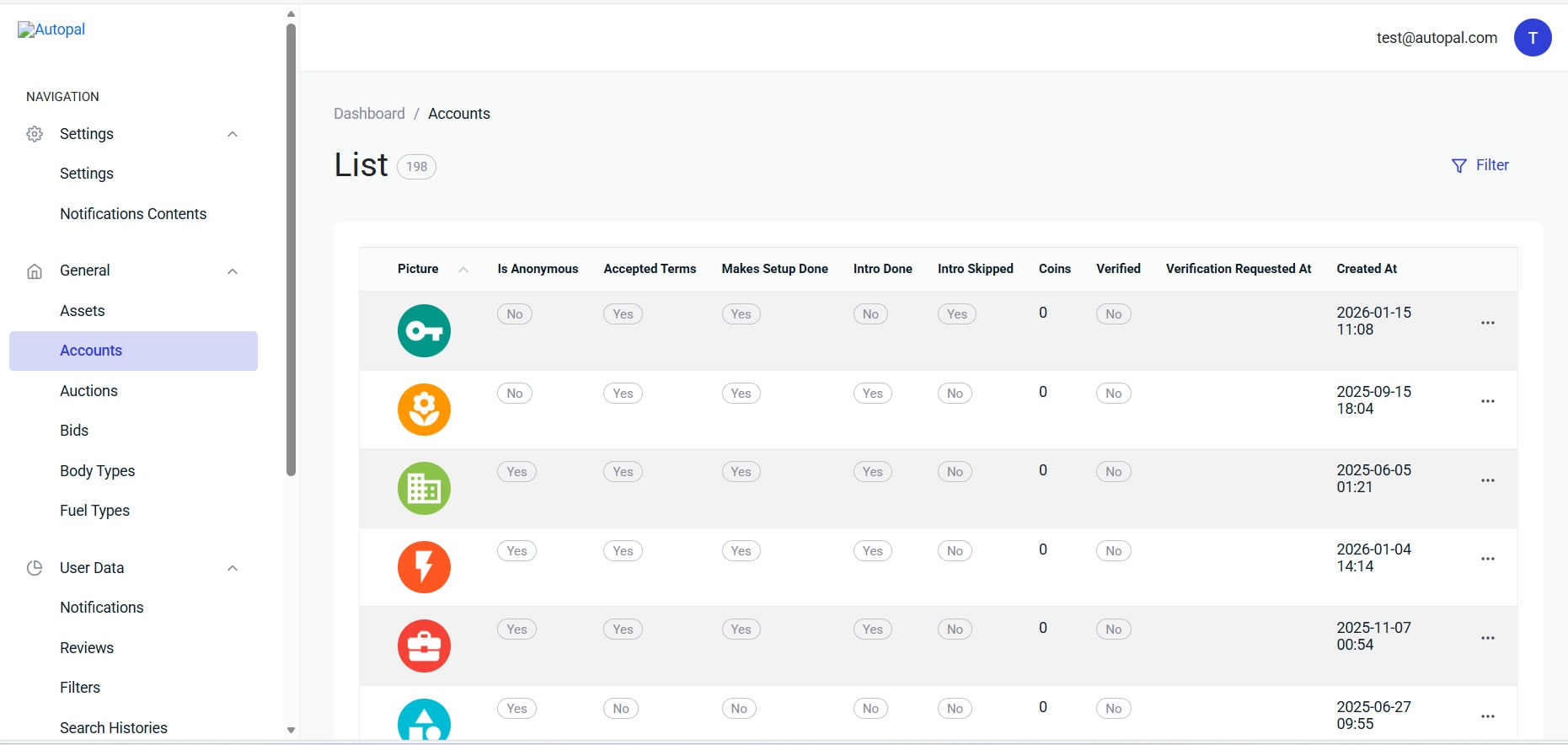Go to Notifications Contents page
Viewport: 1568px width, 745px height.
[133, 214]
